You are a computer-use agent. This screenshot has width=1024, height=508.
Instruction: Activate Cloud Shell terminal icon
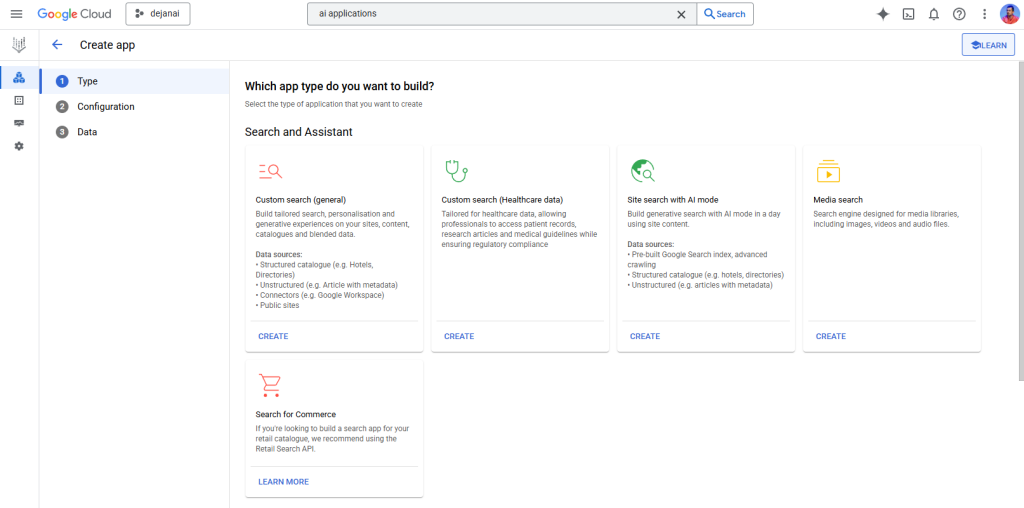click(908, 14)
